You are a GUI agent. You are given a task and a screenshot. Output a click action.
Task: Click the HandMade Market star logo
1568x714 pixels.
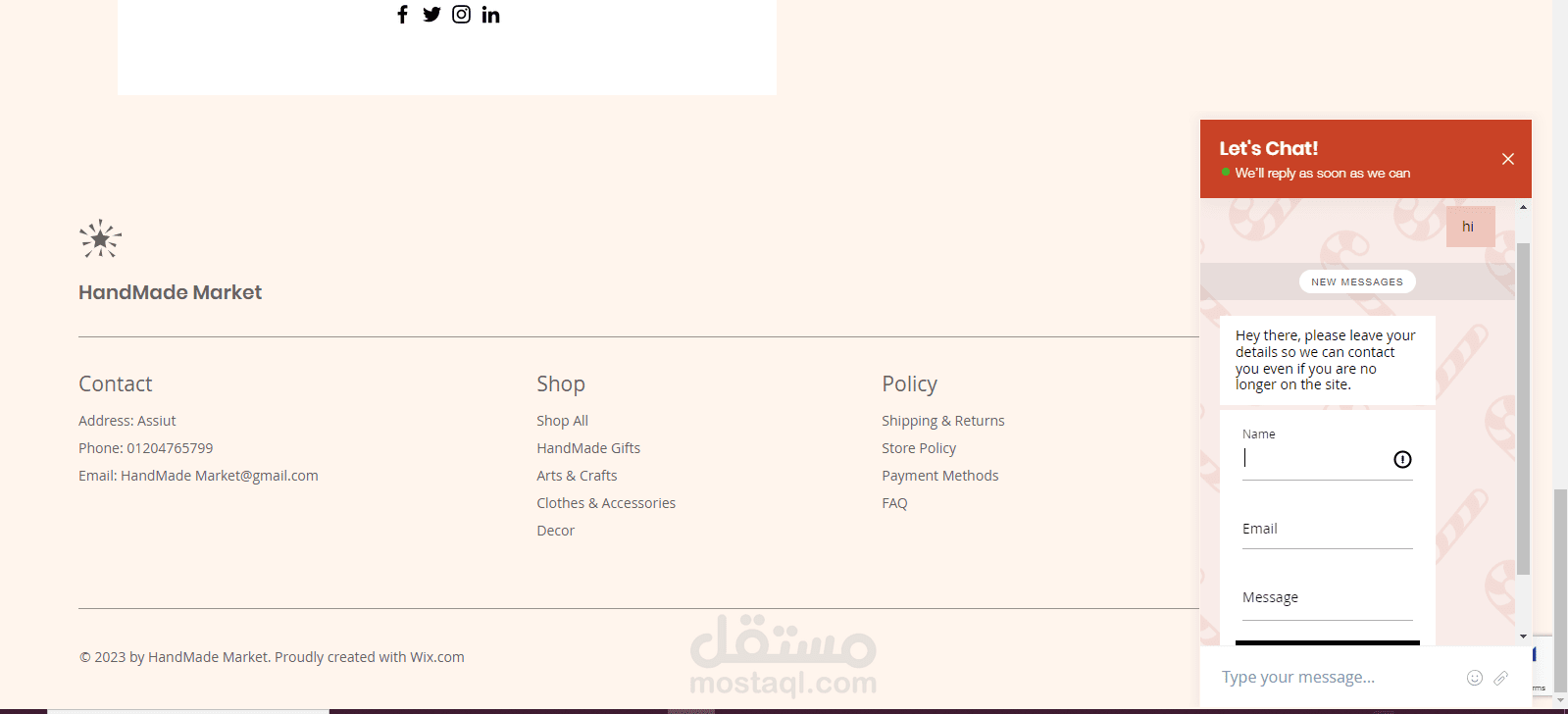pyautogui.click(x=100, y=238)
